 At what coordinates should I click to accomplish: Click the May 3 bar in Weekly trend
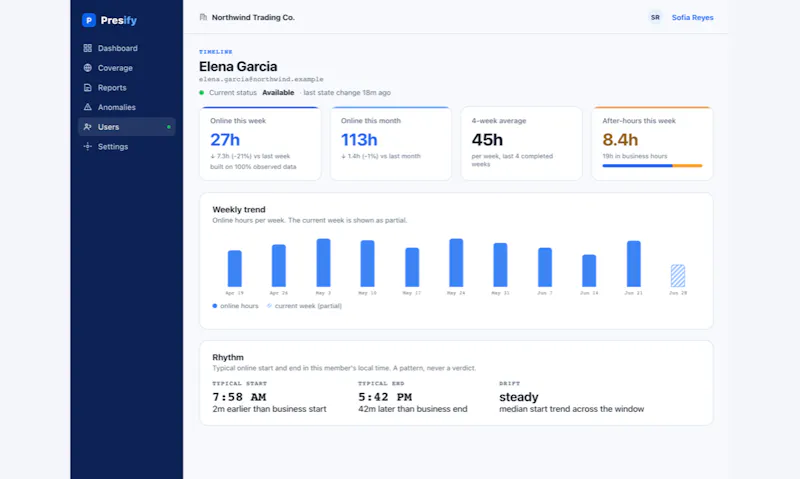tap(323, 263)
